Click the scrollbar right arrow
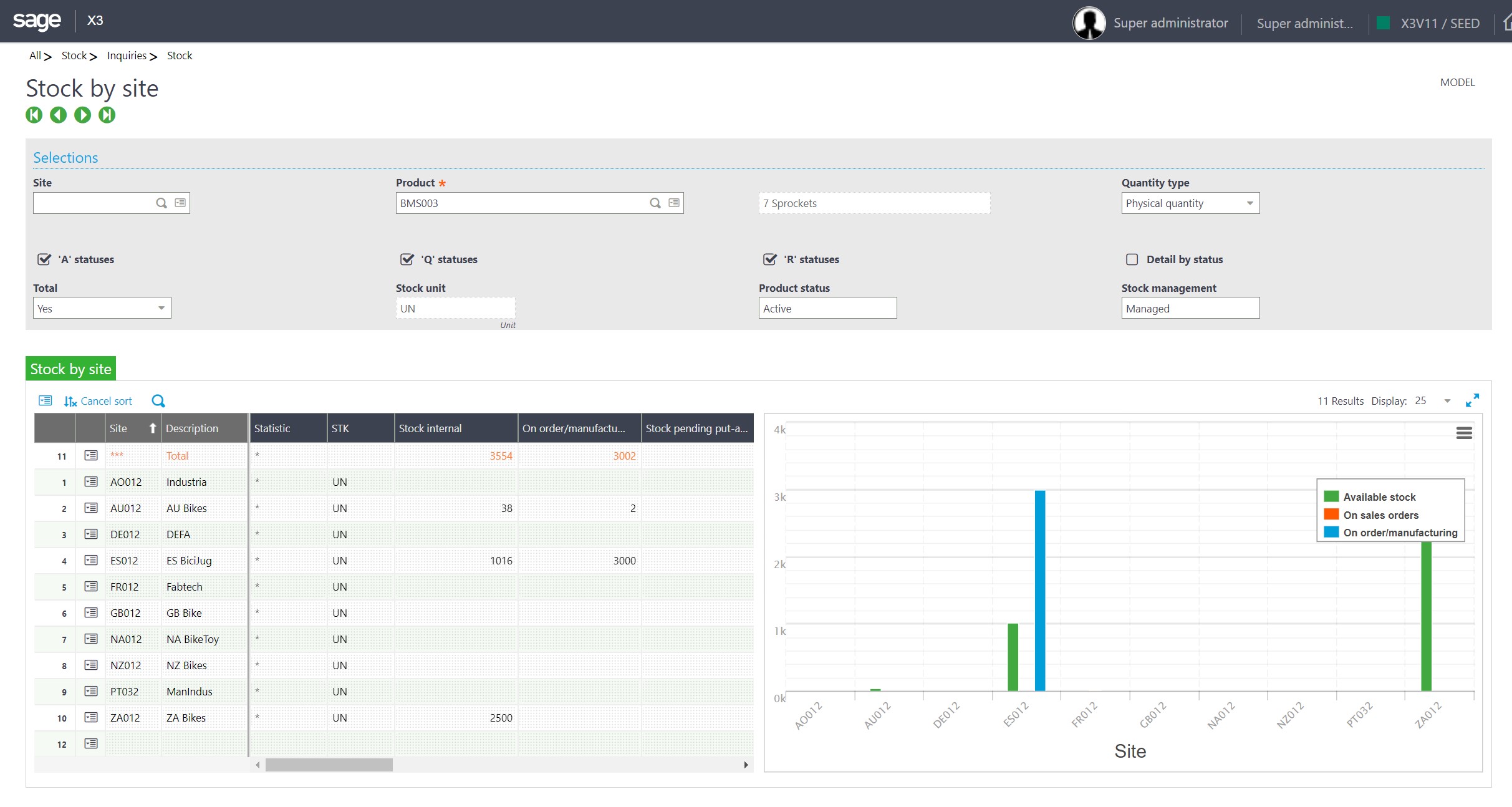Screen dimensions: 1512x807 [x=746, y=765]
